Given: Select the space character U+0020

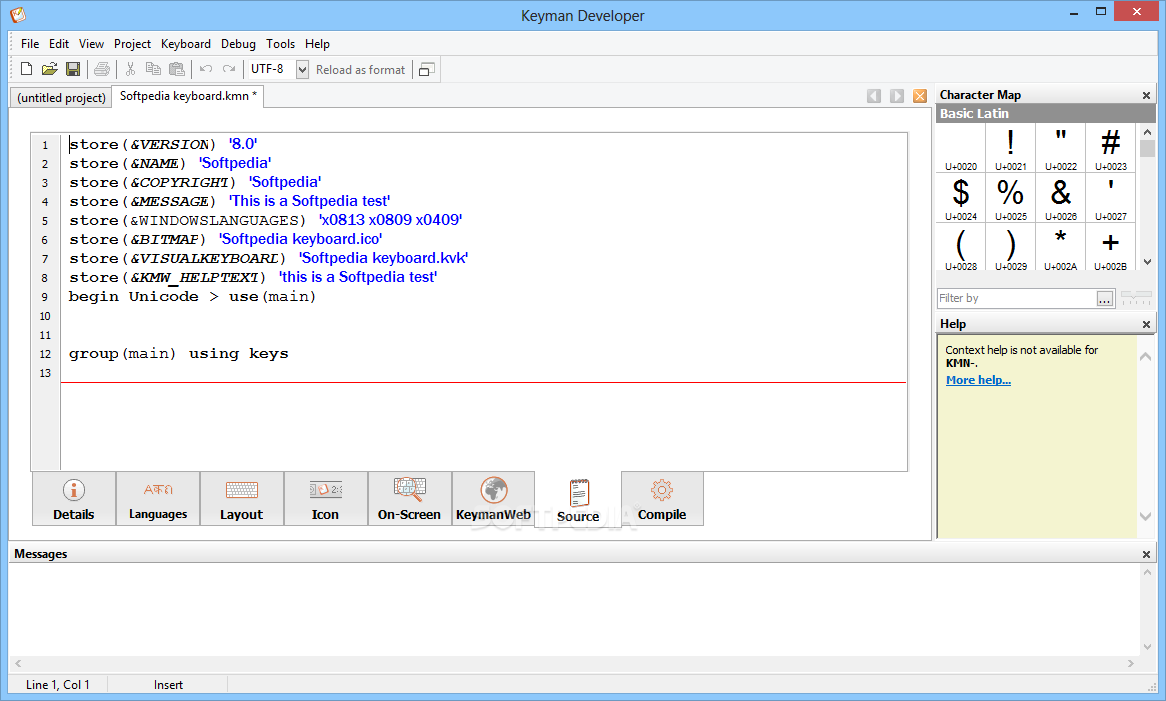Looking at the screenshot, I should (x=961, y=148).
